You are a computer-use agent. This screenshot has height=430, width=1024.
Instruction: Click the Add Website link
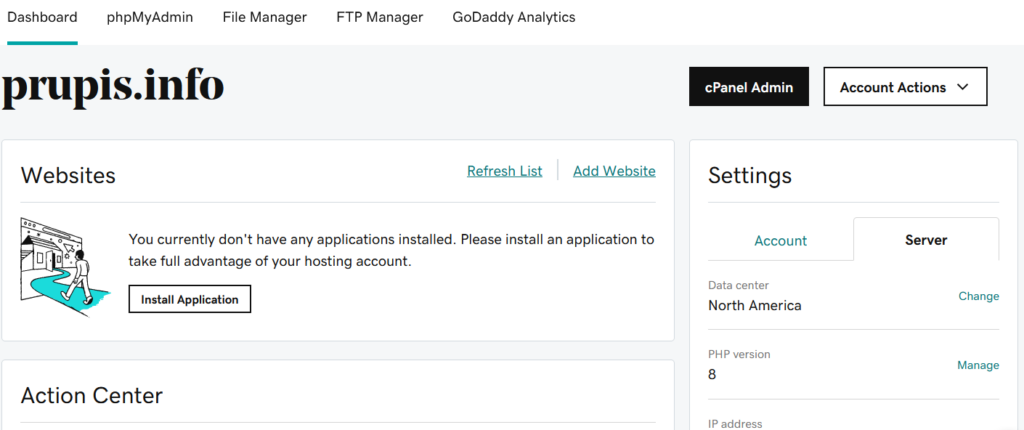[x=615, y=171]
